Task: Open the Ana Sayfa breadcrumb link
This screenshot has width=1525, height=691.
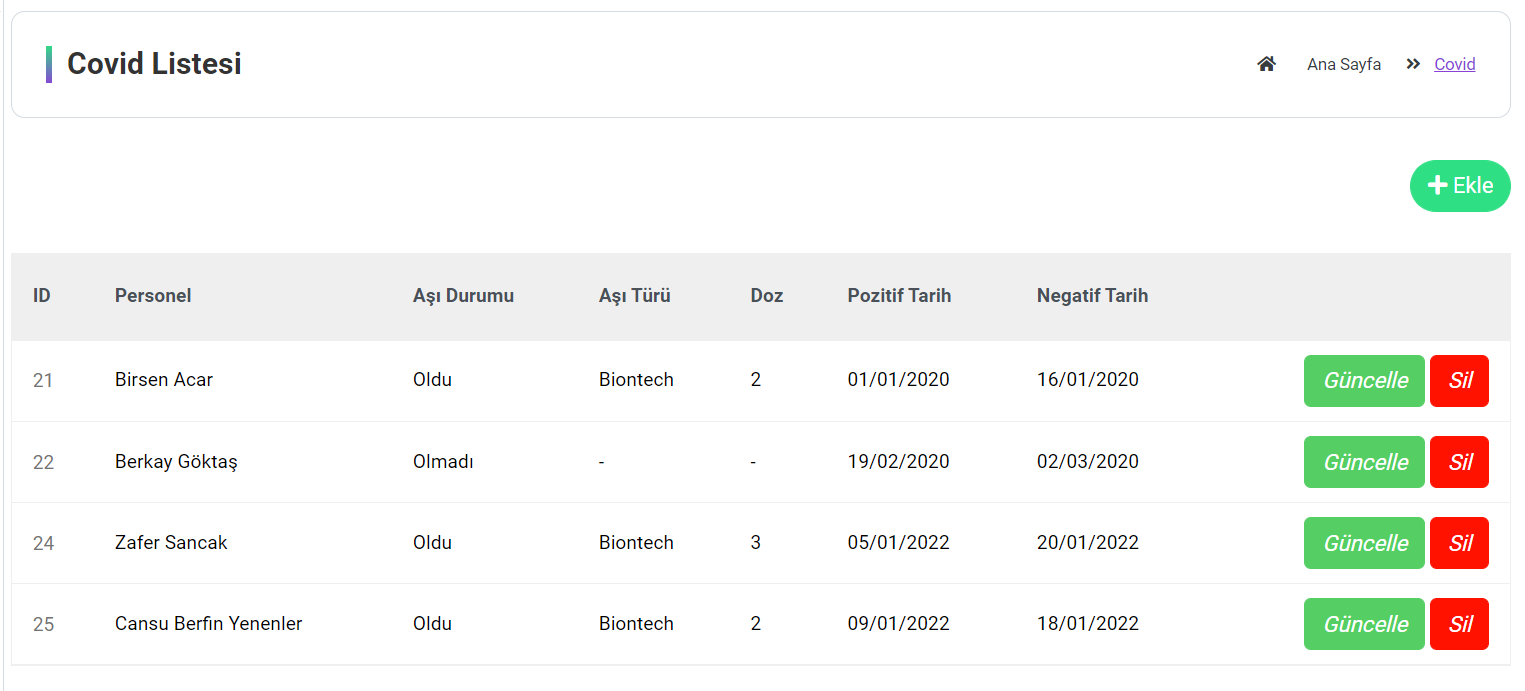Action: coord(1343,63)
